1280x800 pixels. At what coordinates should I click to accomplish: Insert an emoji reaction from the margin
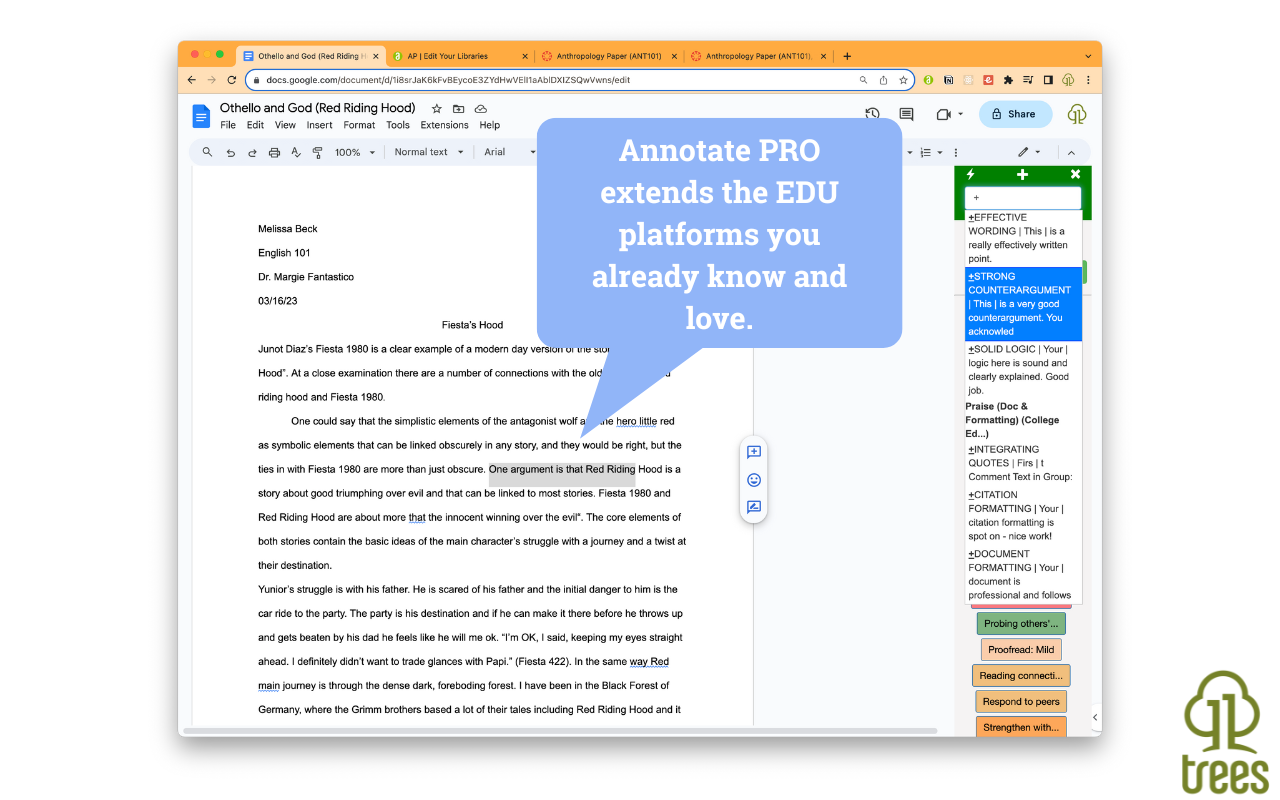click(753, 480)
